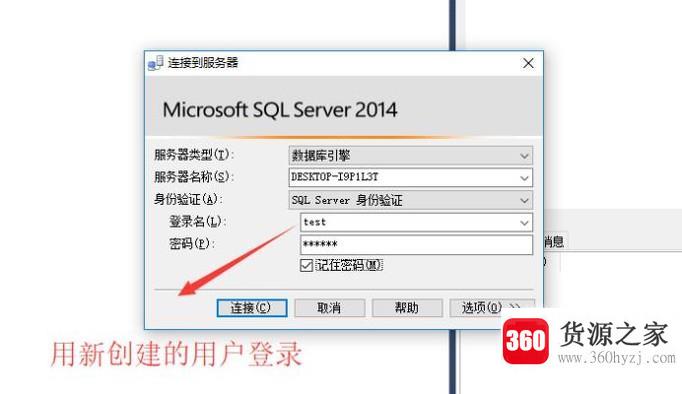Image resolution: width=682 pixels, height=394 pixels.
Task: Close the Connect to Server dialog
Action: pyautogui.click(x=528, y=63)
